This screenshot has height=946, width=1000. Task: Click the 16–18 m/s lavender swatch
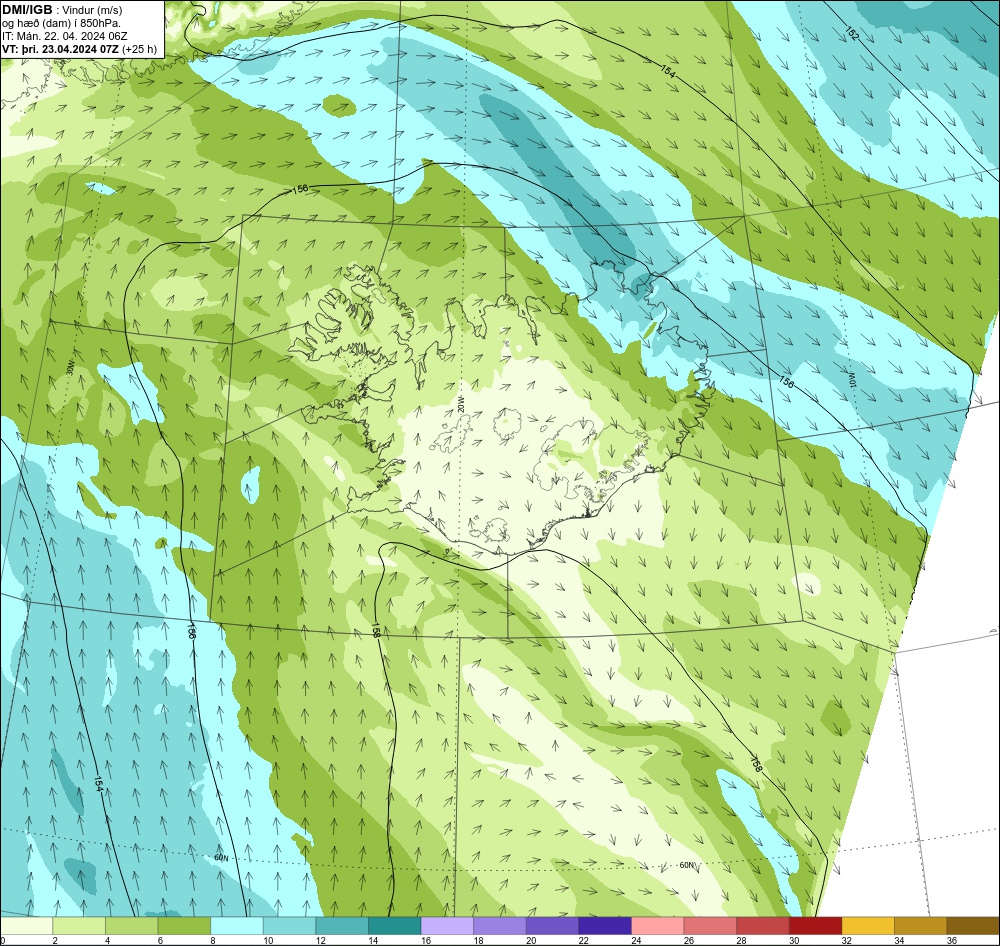tap(447, 926)
